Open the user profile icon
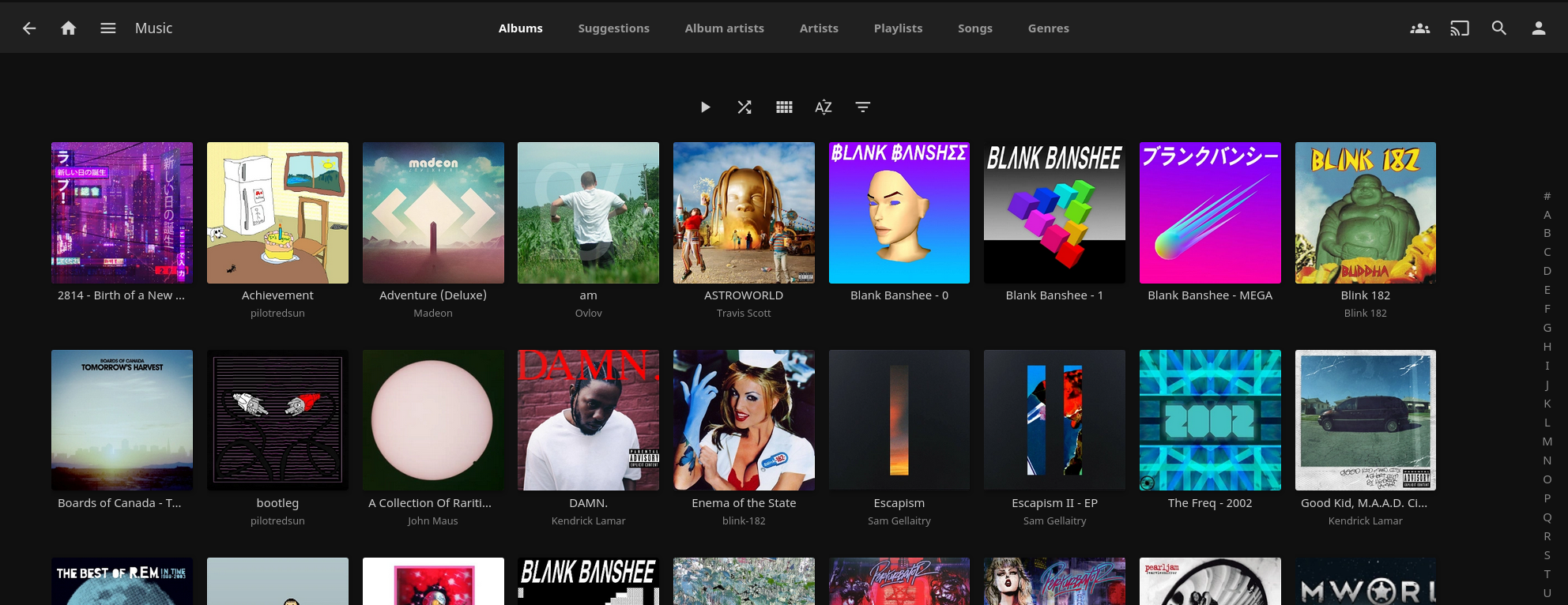 coord(1539,28)
